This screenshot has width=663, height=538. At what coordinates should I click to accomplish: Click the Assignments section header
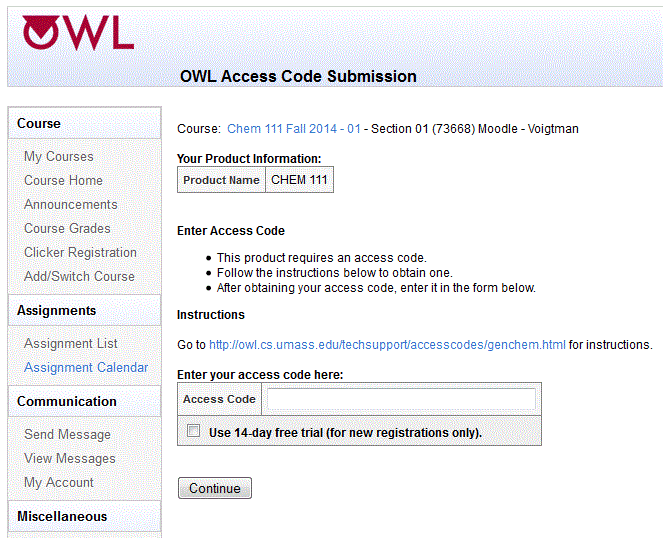coord(57,311)
